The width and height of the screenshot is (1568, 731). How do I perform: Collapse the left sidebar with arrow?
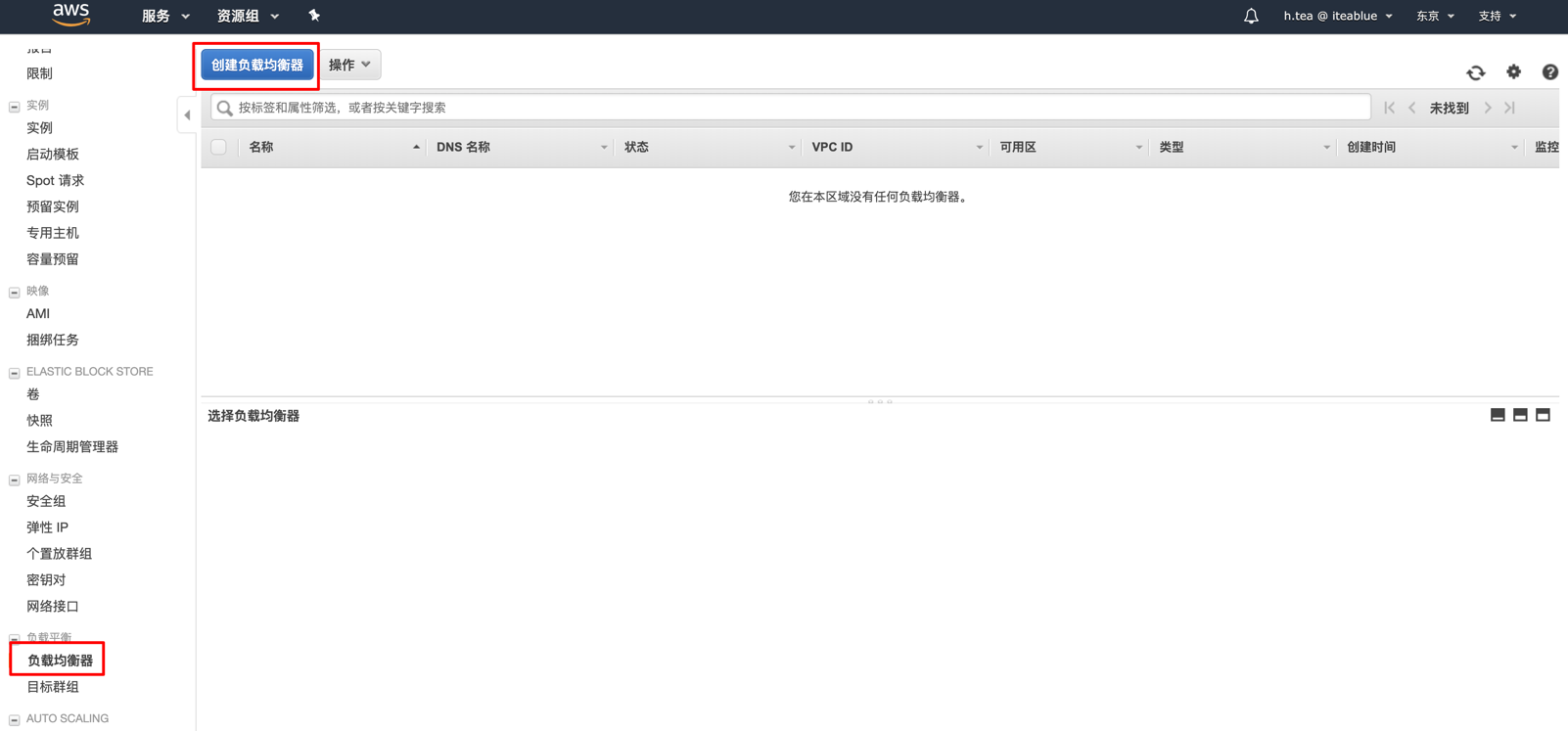click(187, 115)
